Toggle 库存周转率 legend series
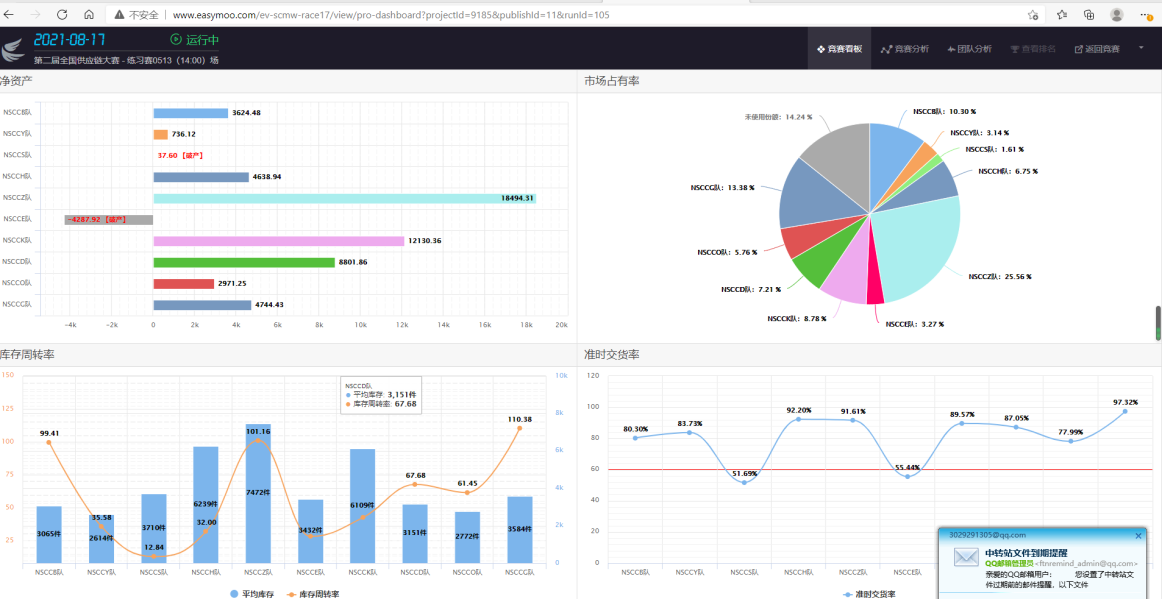The image size is (1162, 599). click(312, 594)
